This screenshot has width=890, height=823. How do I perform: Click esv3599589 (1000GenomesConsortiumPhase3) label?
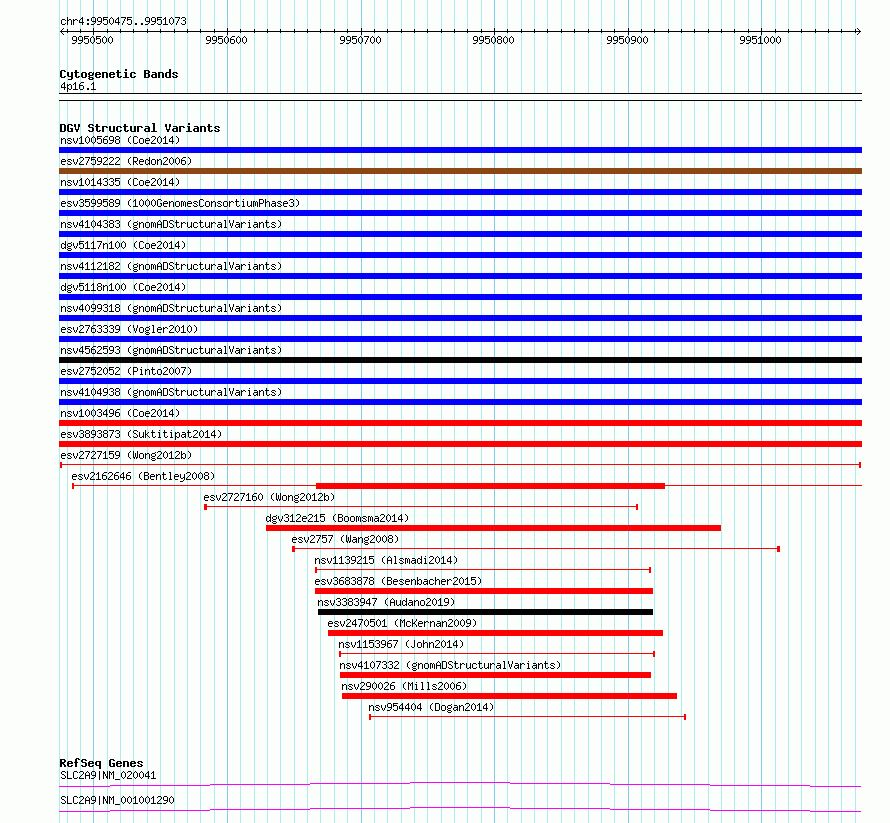[180, 203]
